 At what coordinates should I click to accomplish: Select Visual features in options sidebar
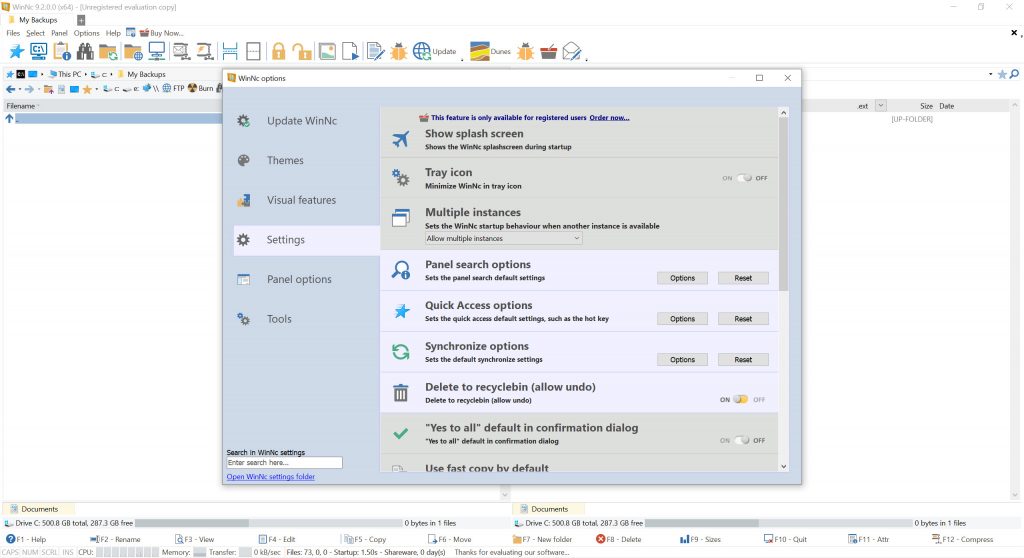[307, 200]
